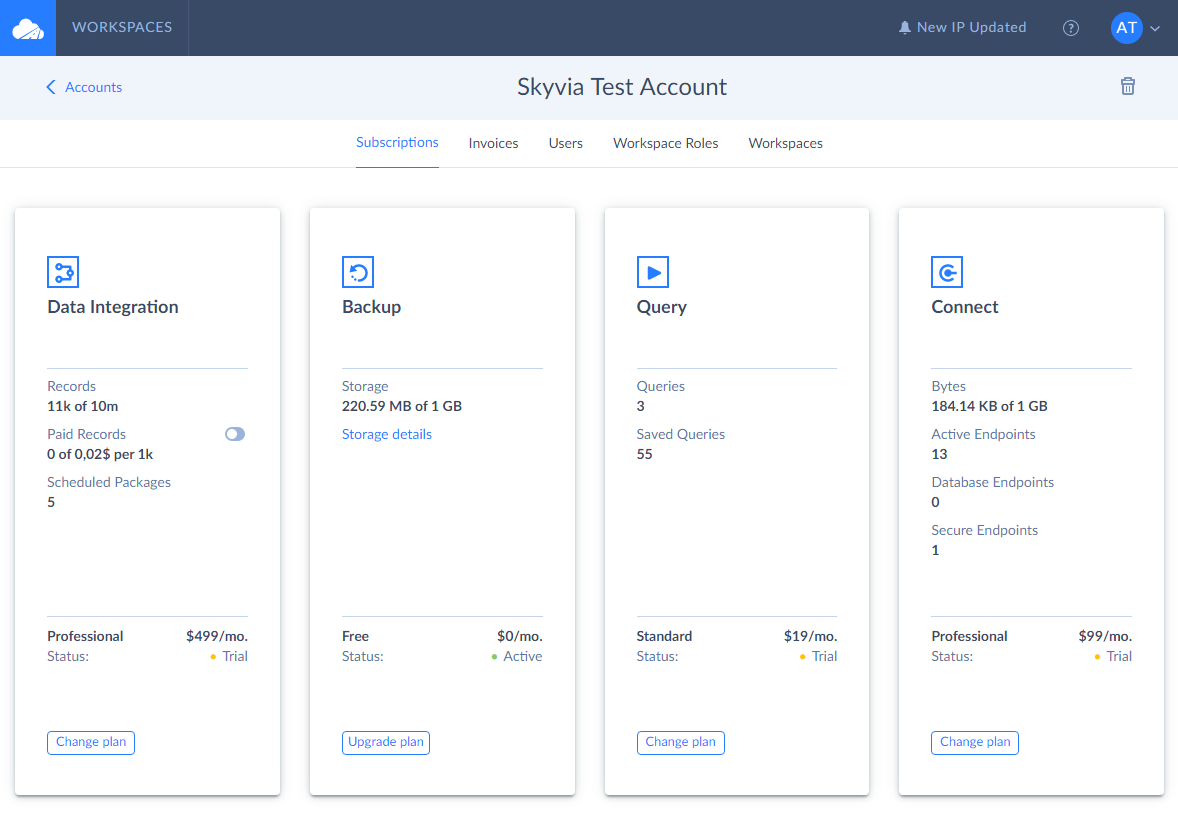Switch to the Invoices tab

pos(494,143)
